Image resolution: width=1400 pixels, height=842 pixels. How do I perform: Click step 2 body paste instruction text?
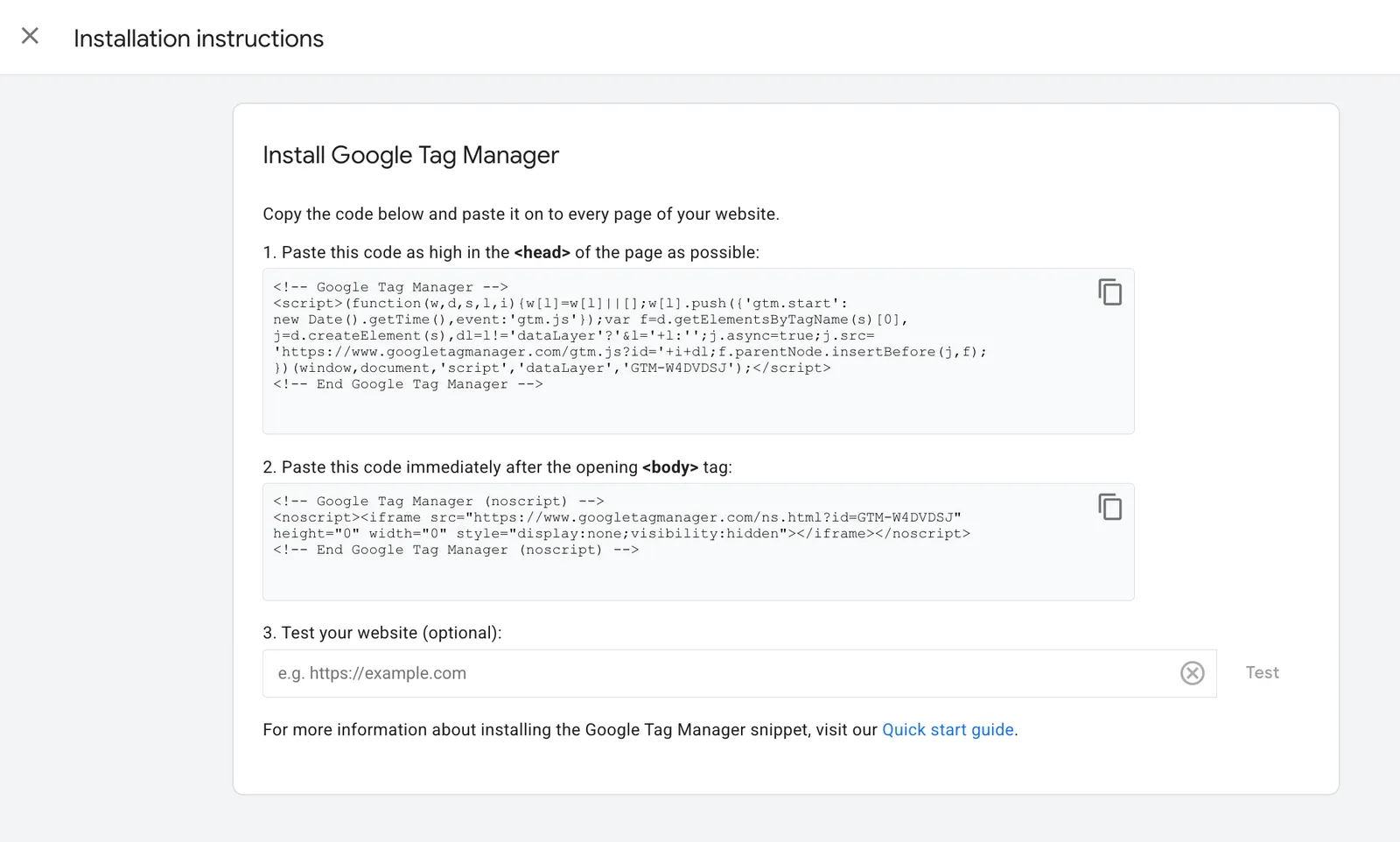497,467
